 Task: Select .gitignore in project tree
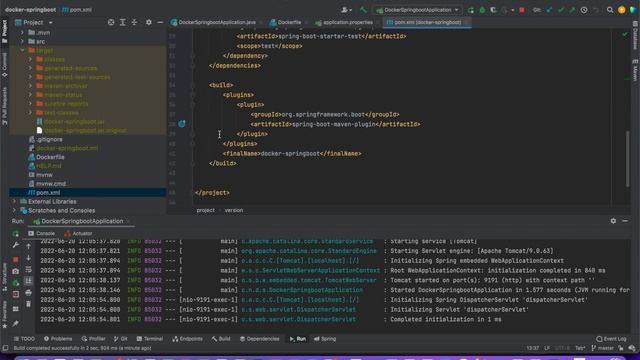pyautogui.click(x=45, y=139)
